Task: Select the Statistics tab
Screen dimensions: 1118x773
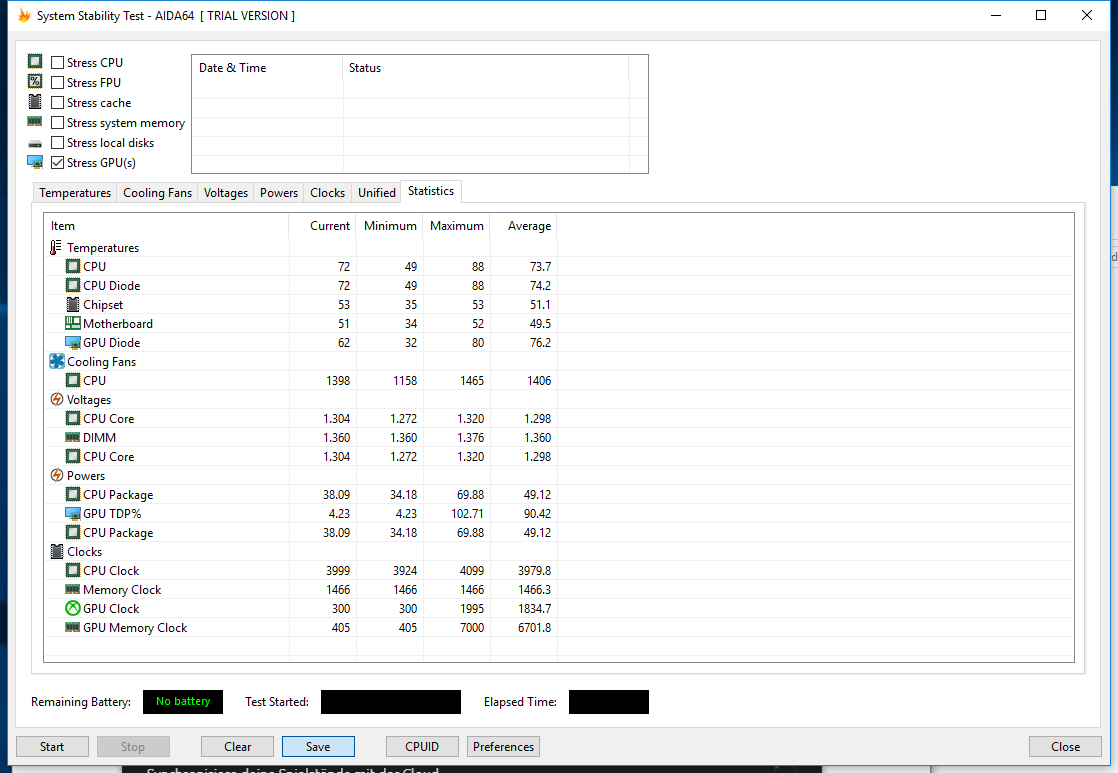Action: click(431, 191)
